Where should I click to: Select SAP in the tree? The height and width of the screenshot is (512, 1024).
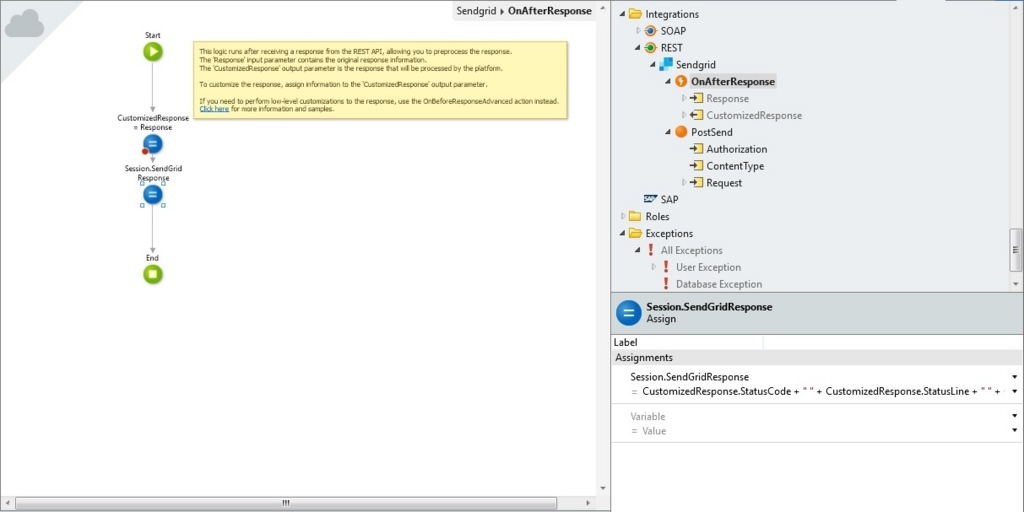pyautogui.click(x=669, y=199)
